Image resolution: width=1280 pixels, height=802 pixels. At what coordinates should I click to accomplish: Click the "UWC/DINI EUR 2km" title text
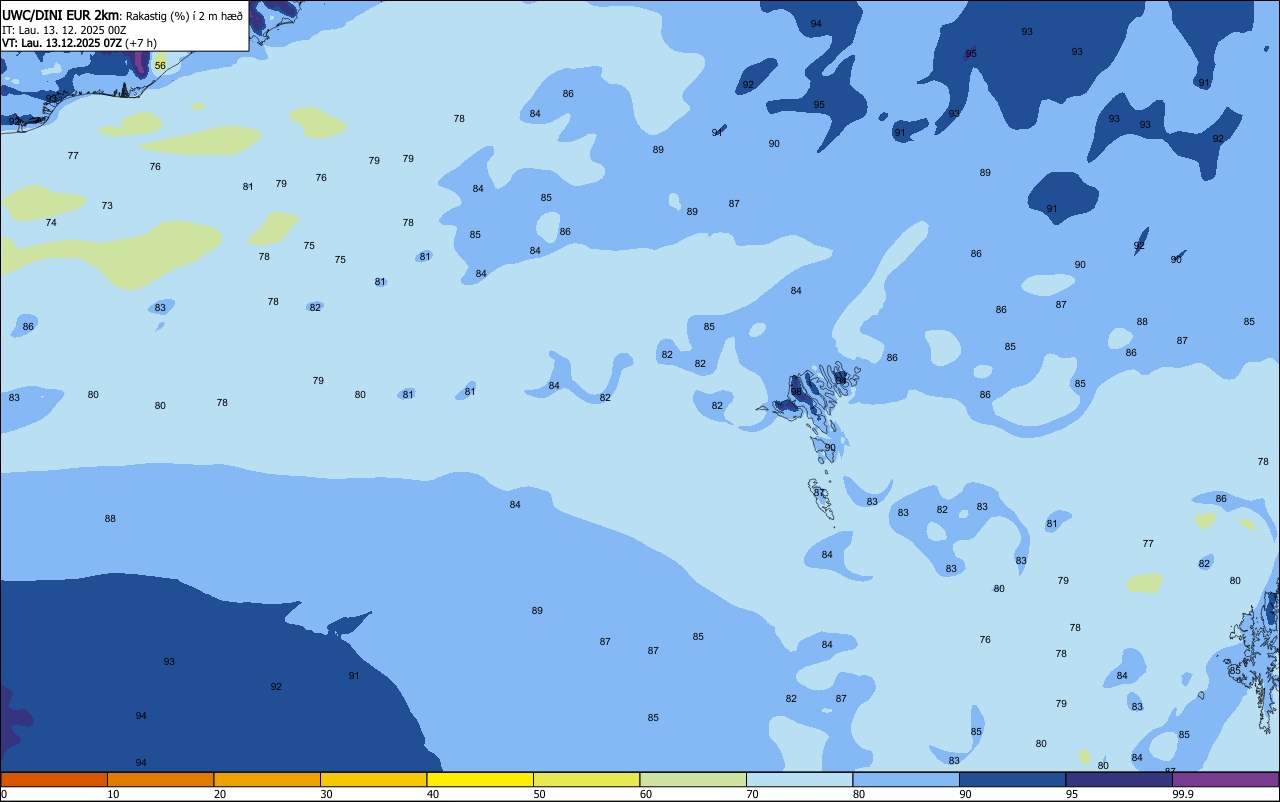click(61, 15)
